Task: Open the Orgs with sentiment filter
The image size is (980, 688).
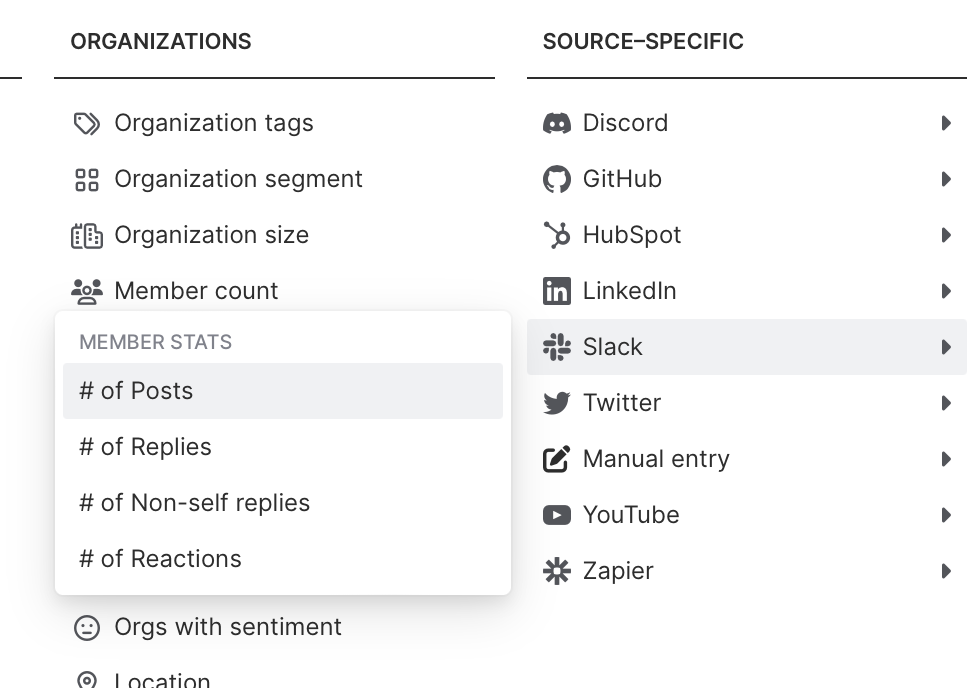Action: 228,627
